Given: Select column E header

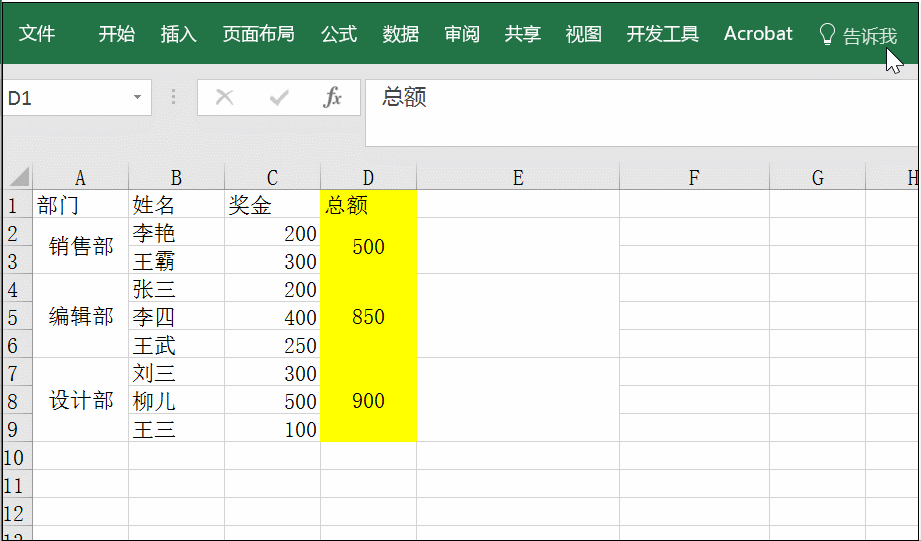Looking at the screenshot, I should (x=518, y=177).
